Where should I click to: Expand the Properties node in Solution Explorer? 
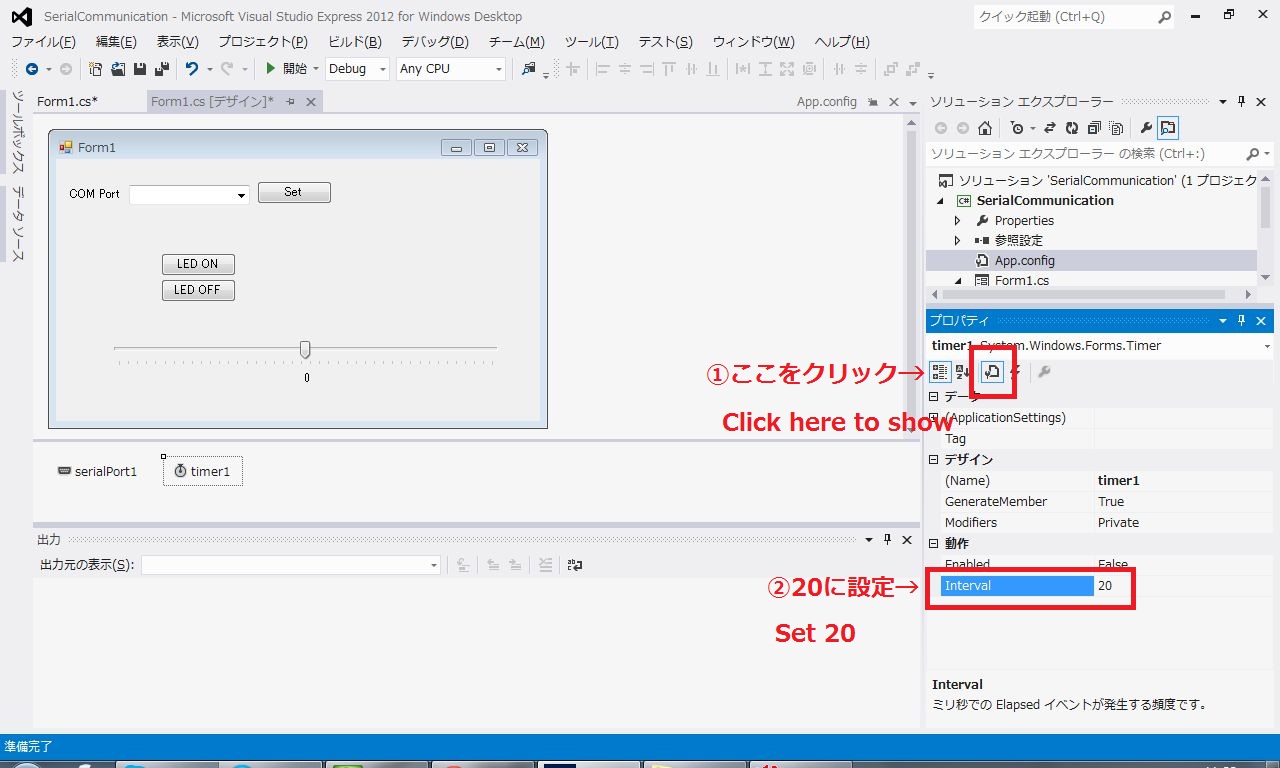coord(957,221)
